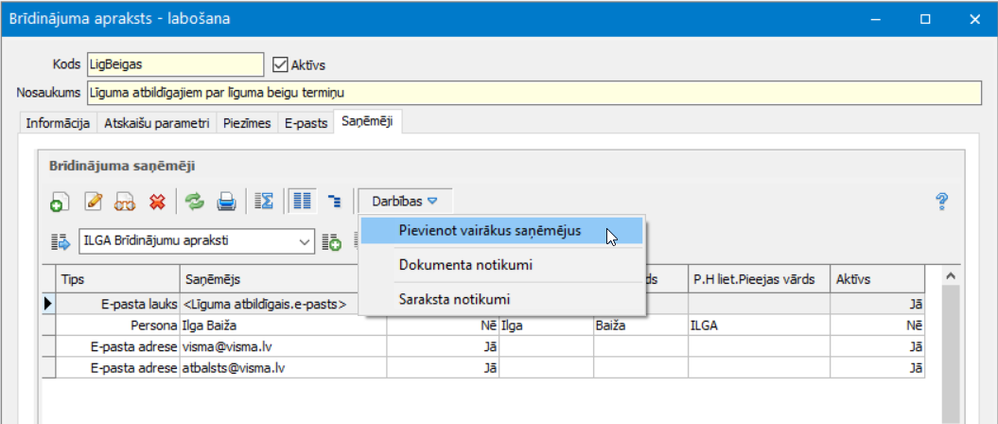The image size is (998, 424).
Task: Open the ILGA Brīdinājumu apraksti dropdown
Action: [x=304, y=241]
